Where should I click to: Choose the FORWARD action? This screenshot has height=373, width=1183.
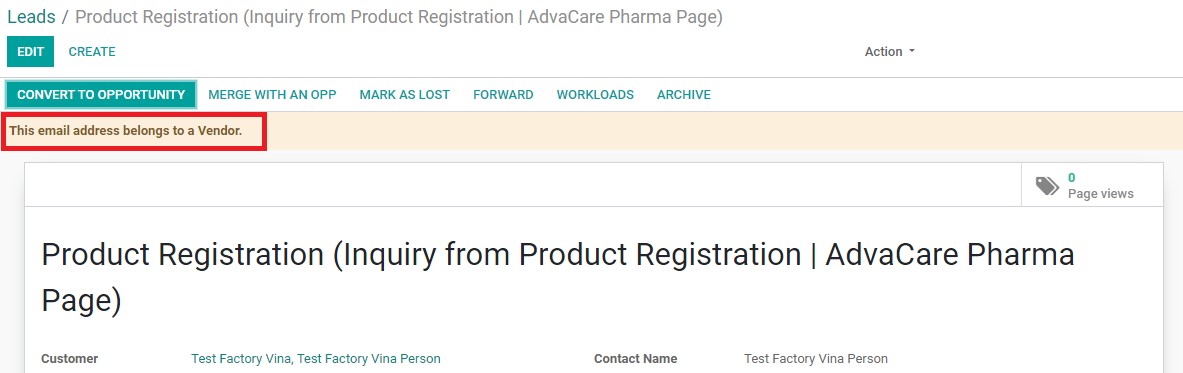(x=503, y=94)
